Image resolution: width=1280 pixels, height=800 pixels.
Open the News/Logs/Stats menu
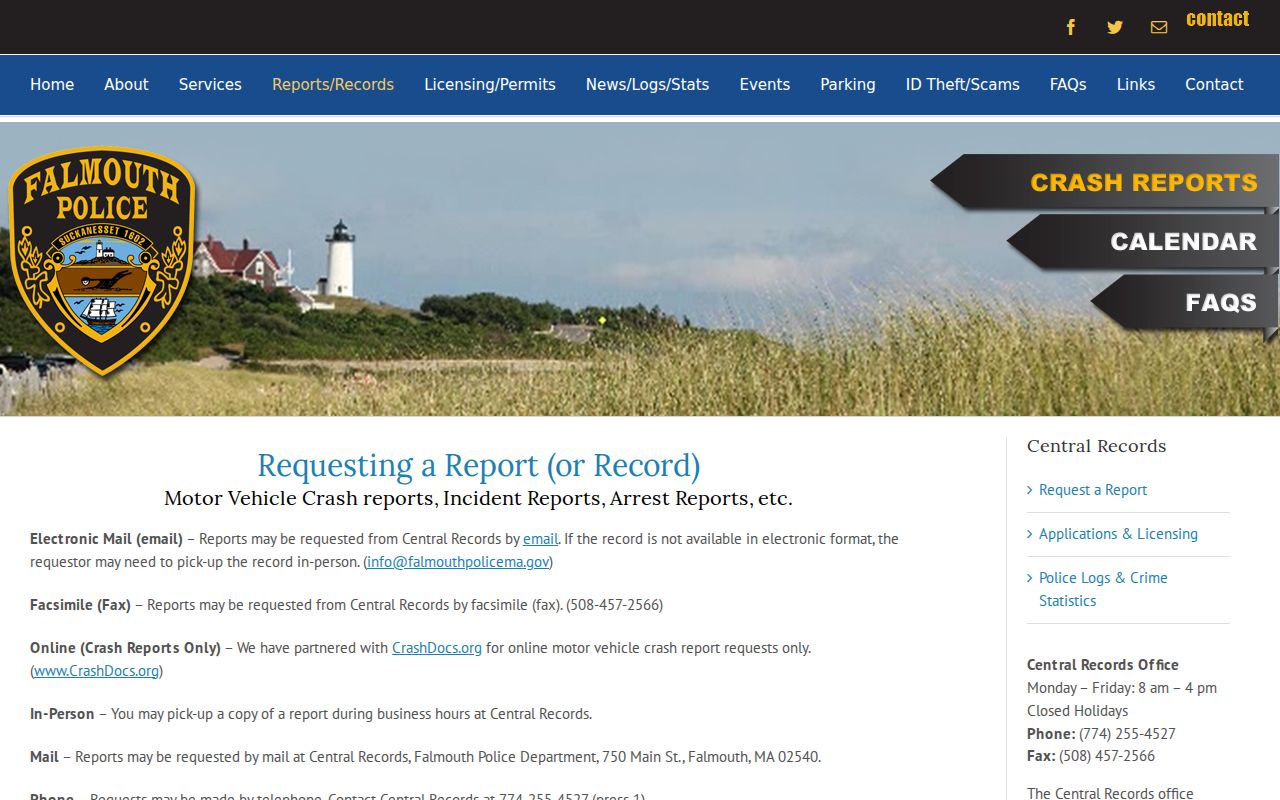648,85
